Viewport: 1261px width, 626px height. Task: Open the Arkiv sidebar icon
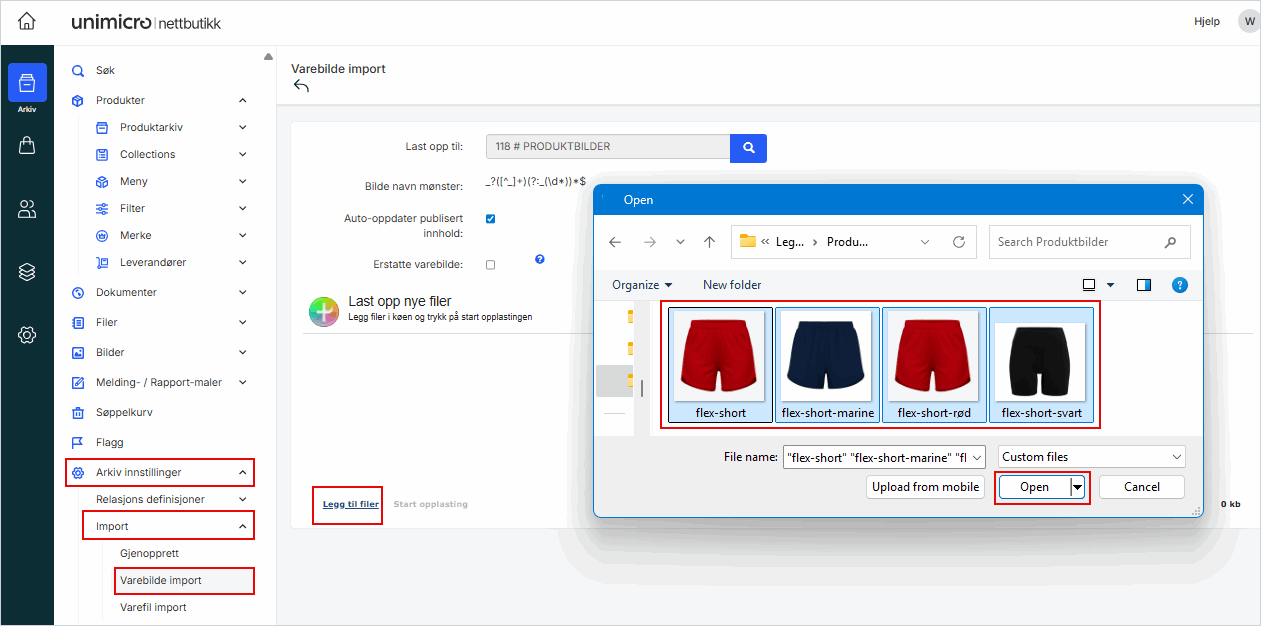pyautogui.click(x=27, y=83)
